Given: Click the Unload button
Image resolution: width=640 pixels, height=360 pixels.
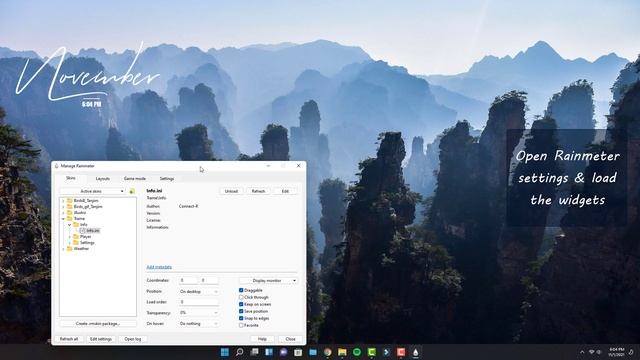Looking at the screenshot, I should (231, 191).
